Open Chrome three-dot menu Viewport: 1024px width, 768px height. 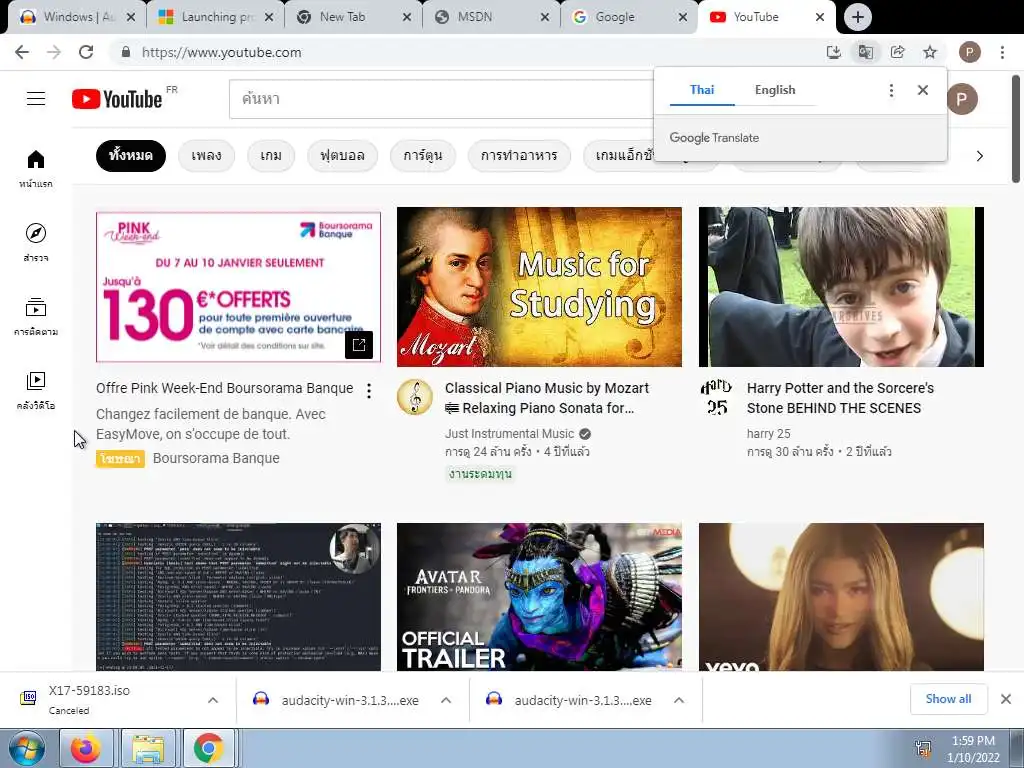1002,52
